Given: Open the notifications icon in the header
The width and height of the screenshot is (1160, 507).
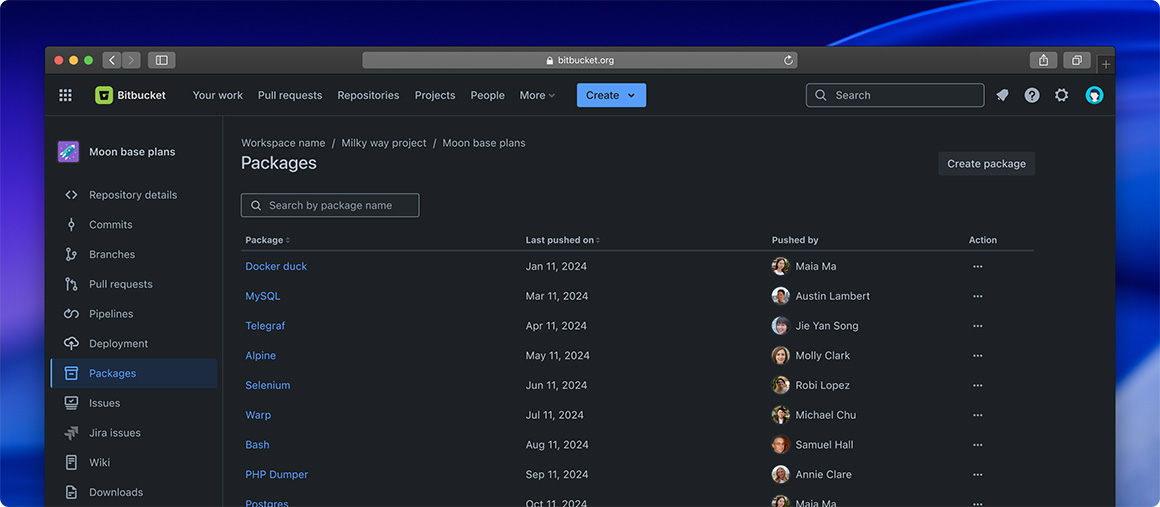Looking at the screenshot, I should [1002, 95].
